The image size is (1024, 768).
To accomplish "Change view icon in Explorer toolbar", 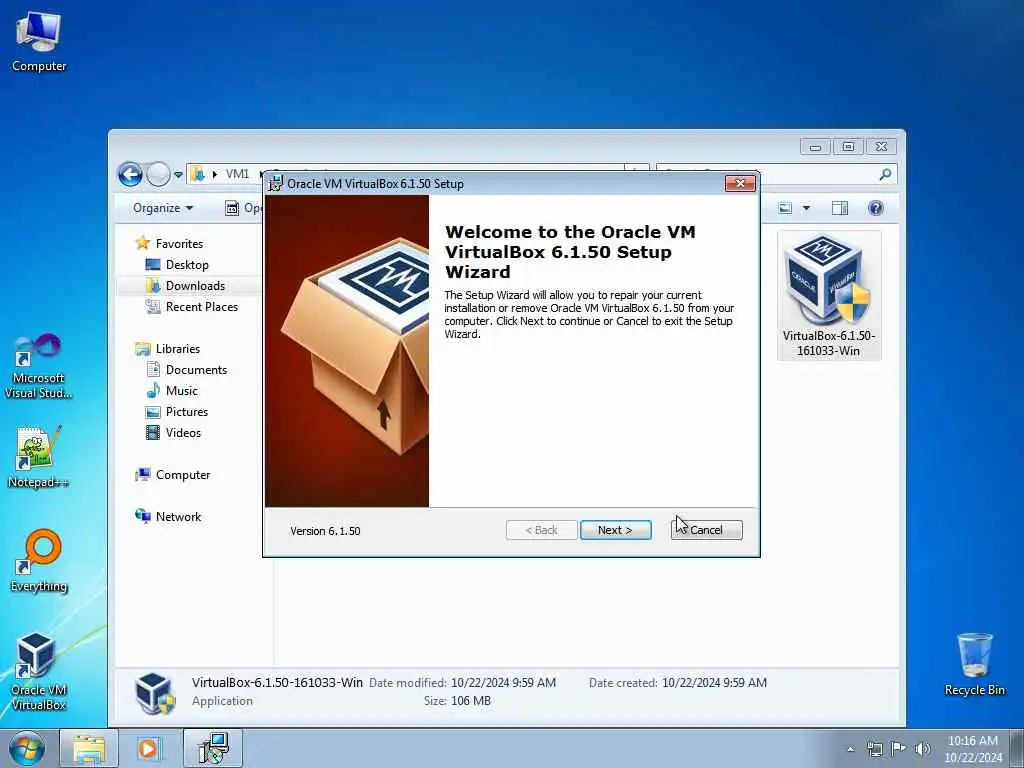I will coord(786,208).
